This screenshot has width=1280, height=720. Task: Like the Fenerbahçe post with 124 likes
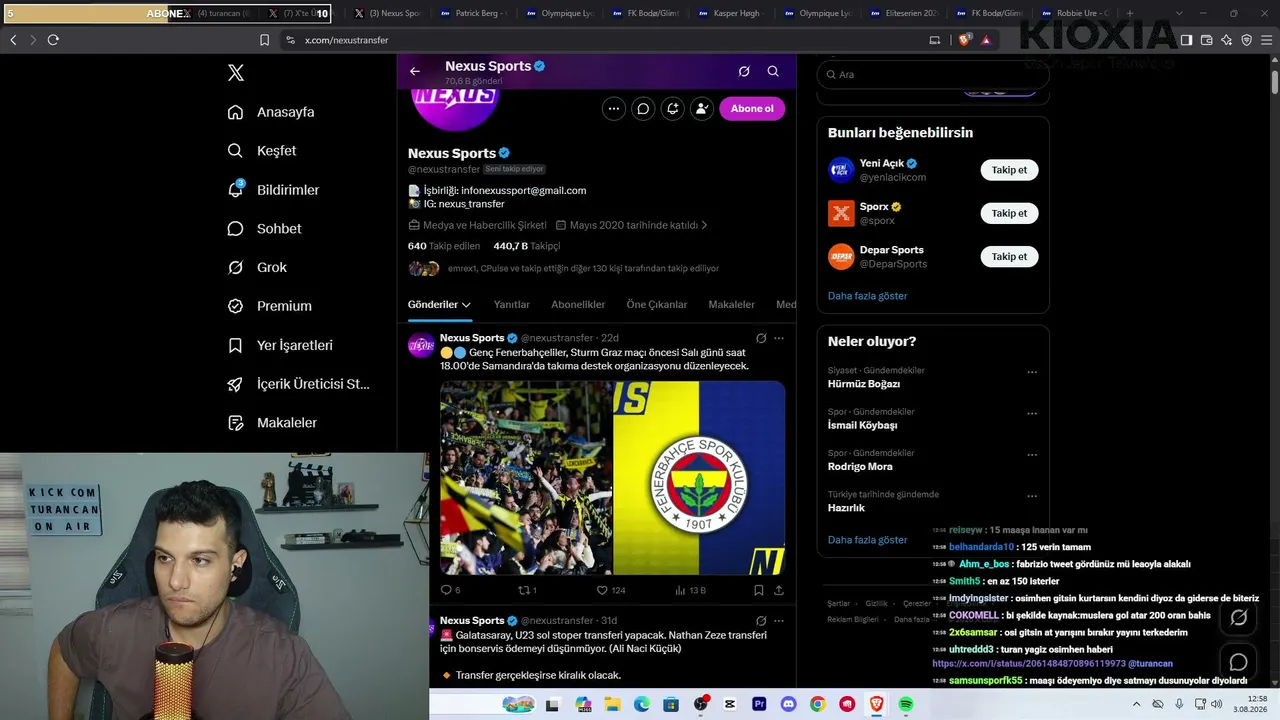[x=611, y=591]
